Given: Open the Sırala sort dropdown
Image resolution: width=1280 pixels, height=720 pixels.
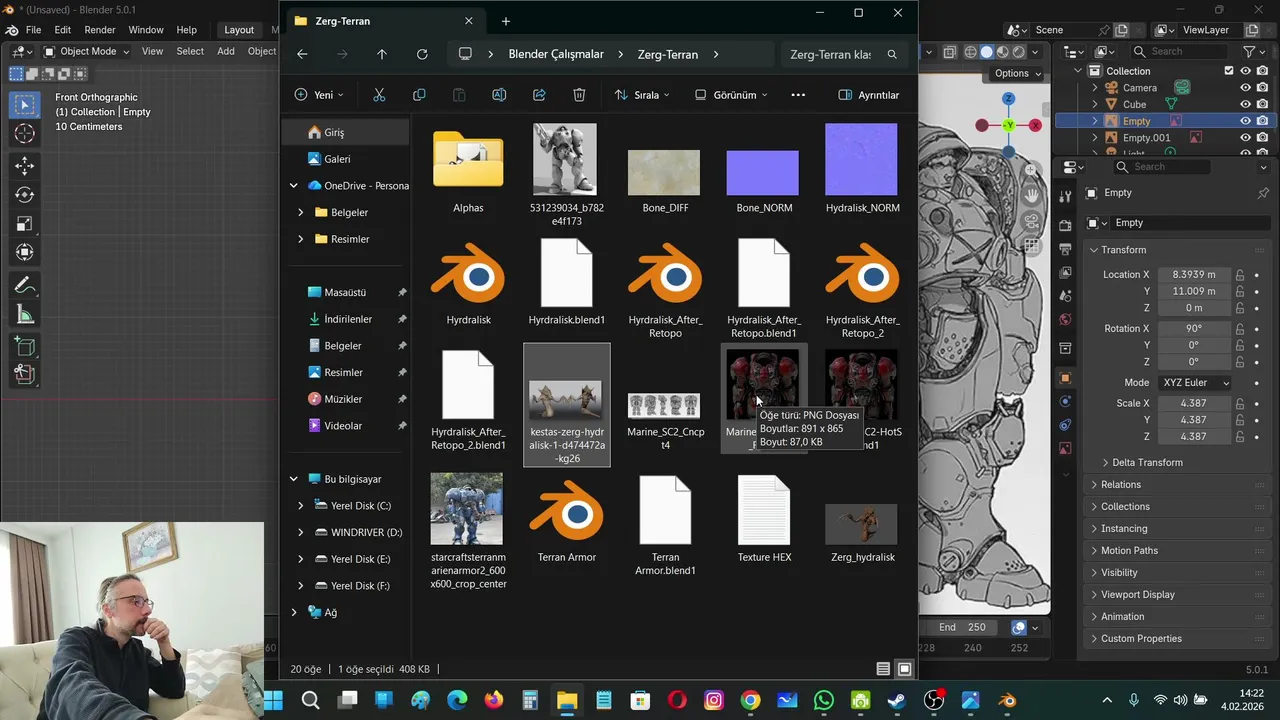Looking at the screenshot, I should coord(641,95).
